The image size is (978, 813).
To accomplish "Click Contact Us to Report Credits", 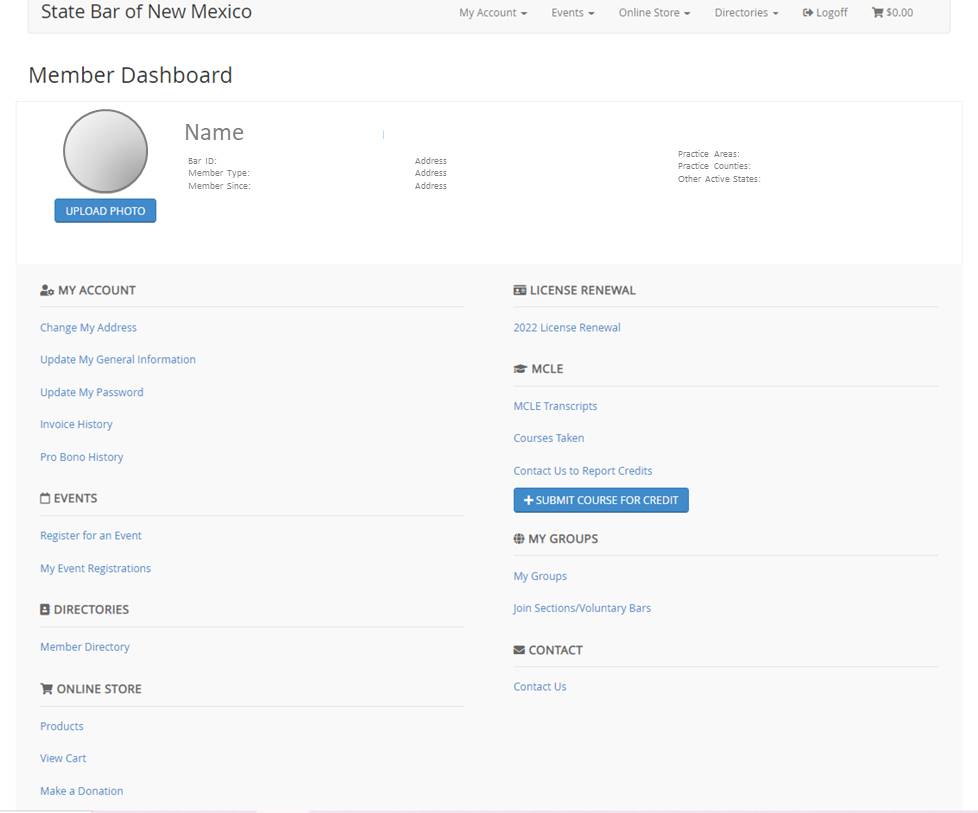I will pos(583,471).
